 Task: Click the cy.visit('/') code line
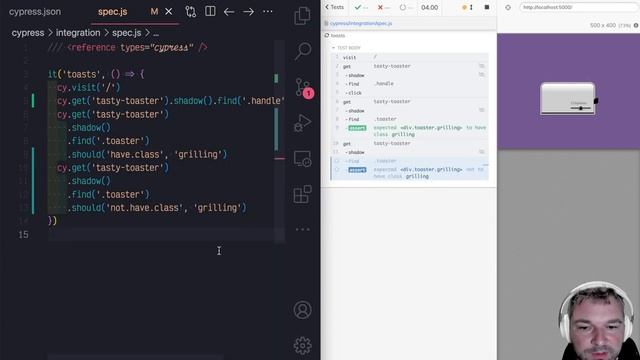click(89, 87)
